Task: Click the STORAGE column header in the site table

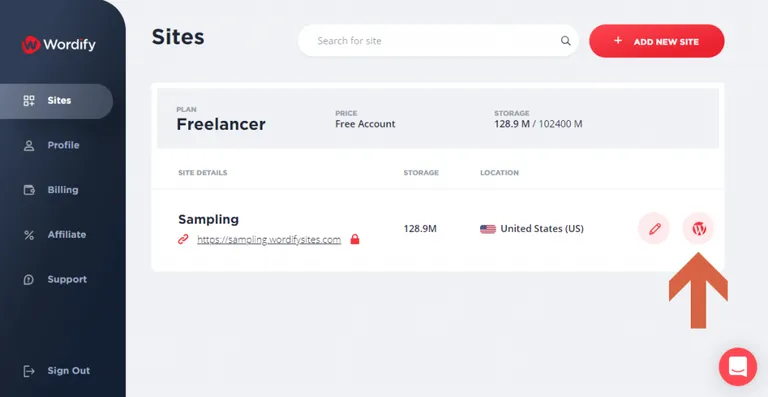Action: pos(421,173)
